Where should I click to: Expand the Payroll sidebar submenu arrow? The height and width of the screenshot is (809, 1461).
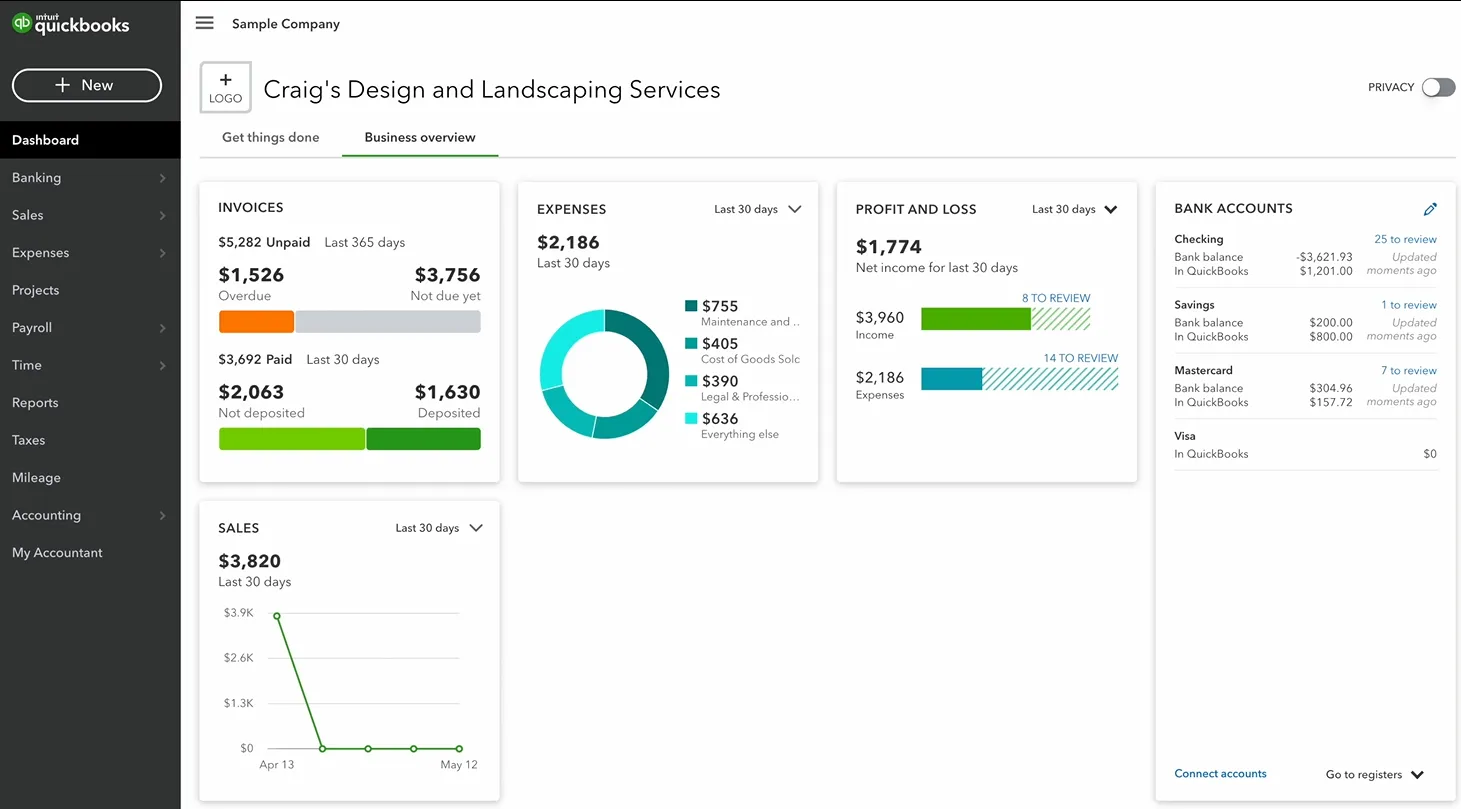tap(163, 328)
